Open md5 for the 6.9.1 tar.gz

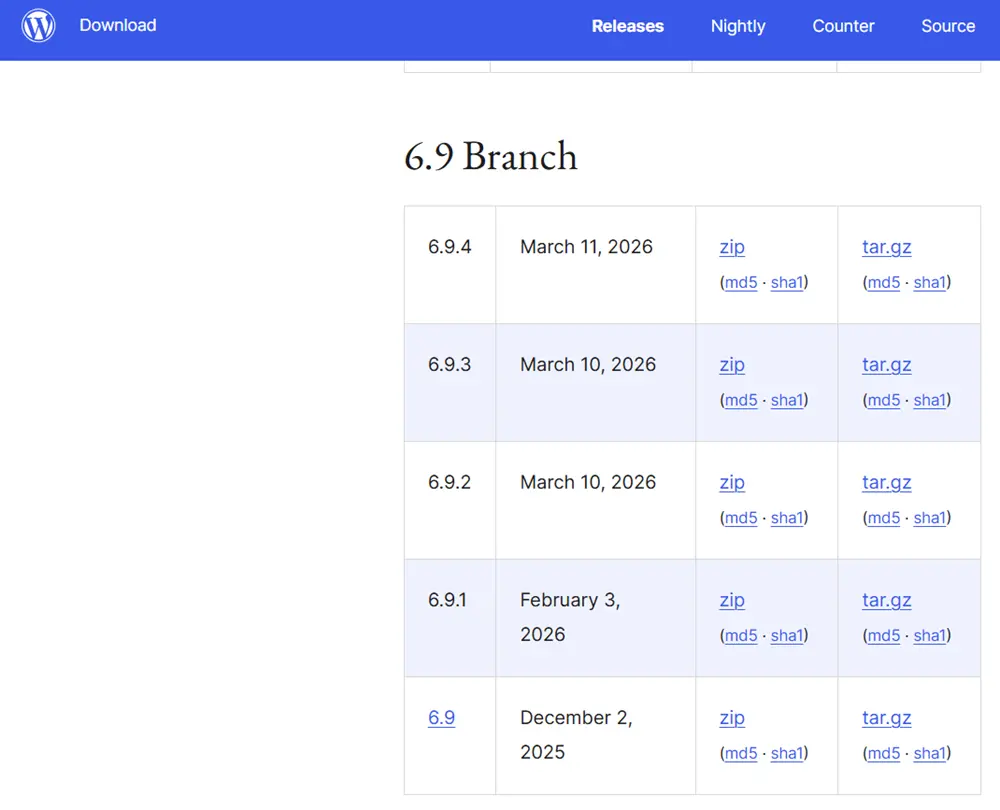pyautogui.click(x=884, y=636)
